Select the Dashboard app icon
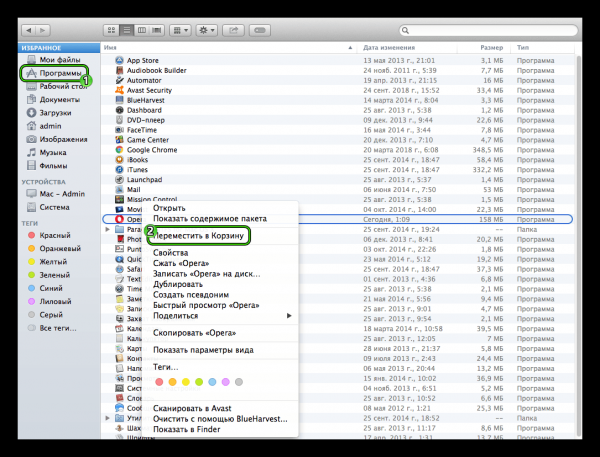The height and width of the screenshot is (457, 600). point(119,110)
